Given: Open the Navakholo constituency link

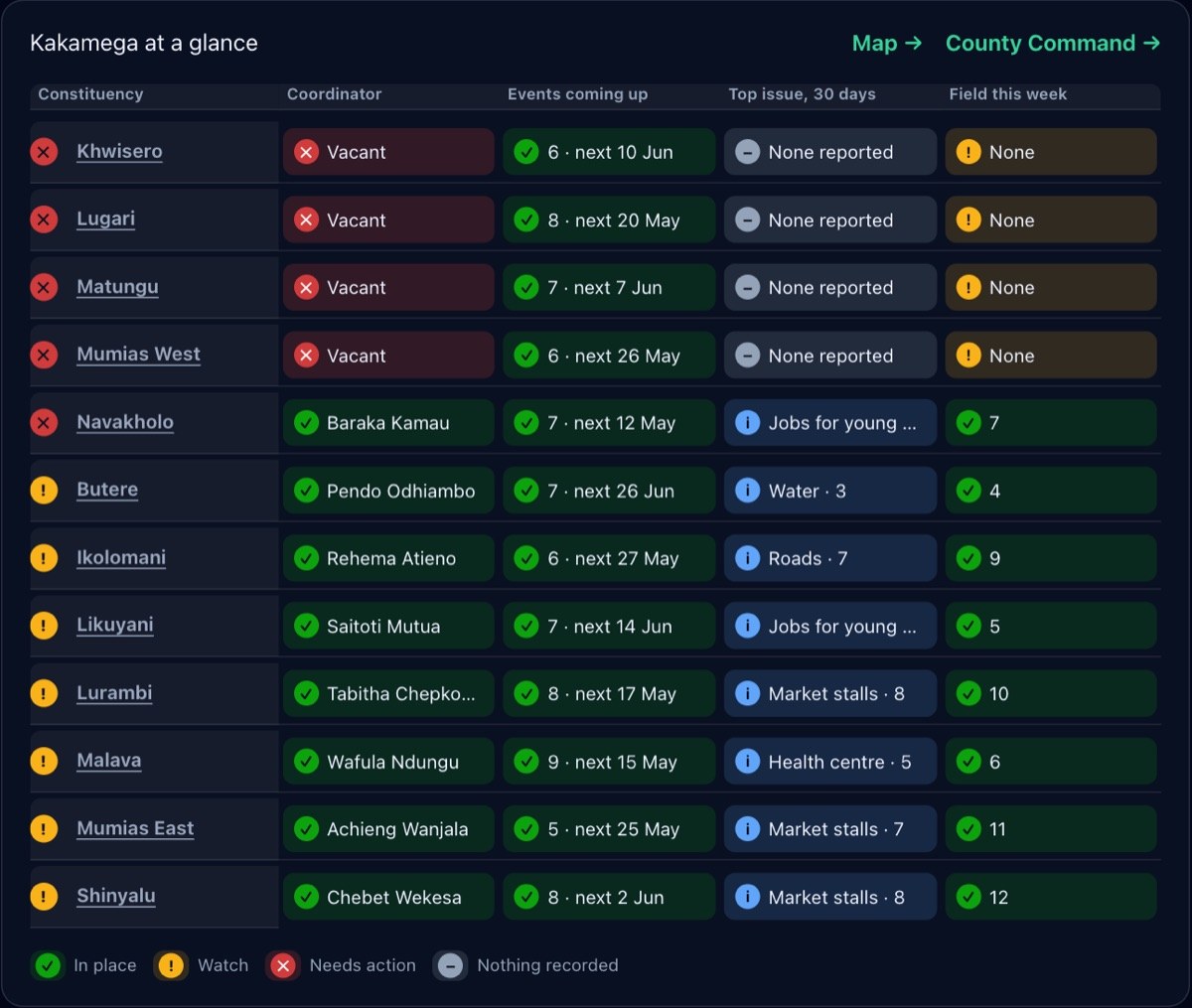Looking at the screenshot, I should (125, 422).
